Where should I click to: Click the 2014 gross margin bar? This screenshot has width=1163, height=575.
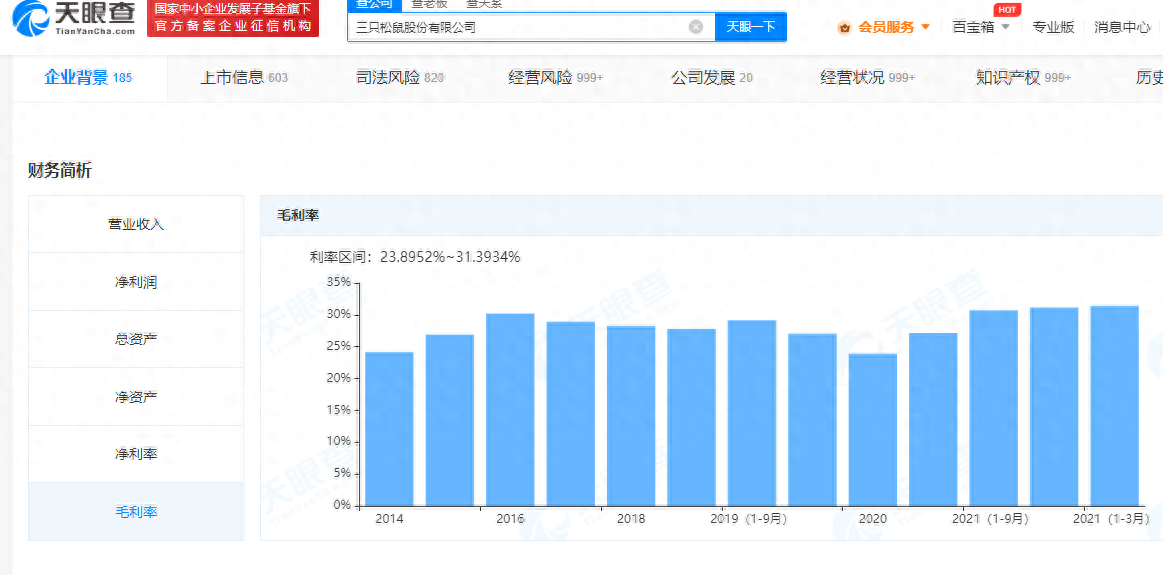click(389, 429)
